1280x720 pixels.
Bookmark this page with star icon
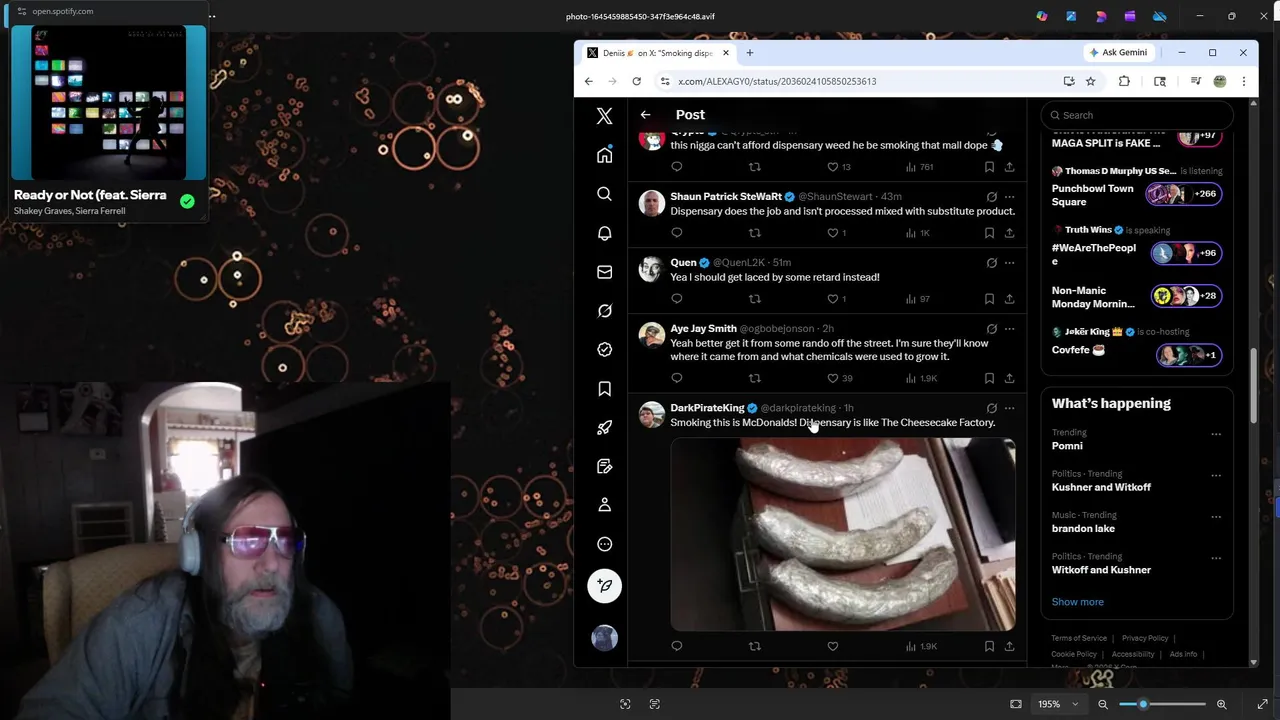coord(1091,81)
